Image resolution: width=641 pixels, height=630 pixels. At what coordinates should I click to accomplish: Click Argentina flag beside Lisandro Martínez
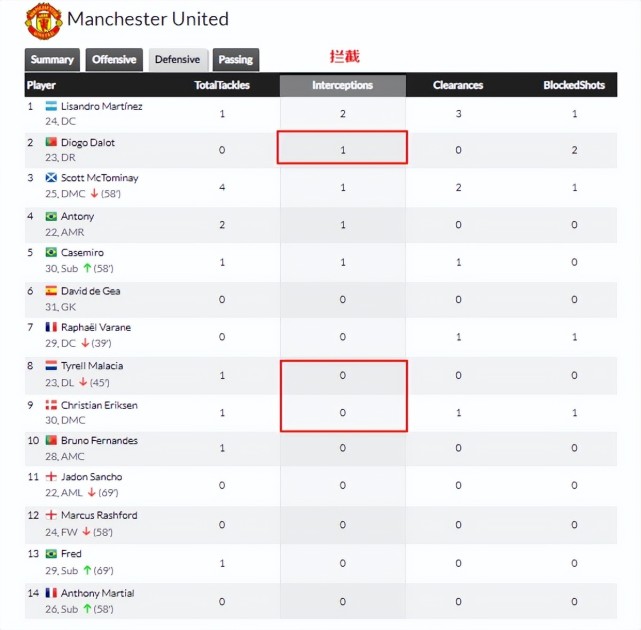(51, 106)
